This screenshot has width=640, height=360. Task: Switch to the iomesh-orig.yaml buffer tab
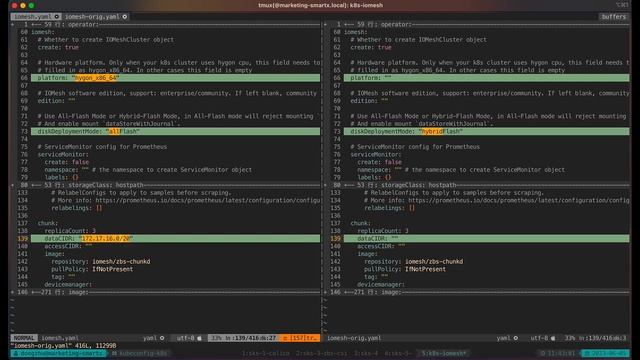tap(96, 17)
